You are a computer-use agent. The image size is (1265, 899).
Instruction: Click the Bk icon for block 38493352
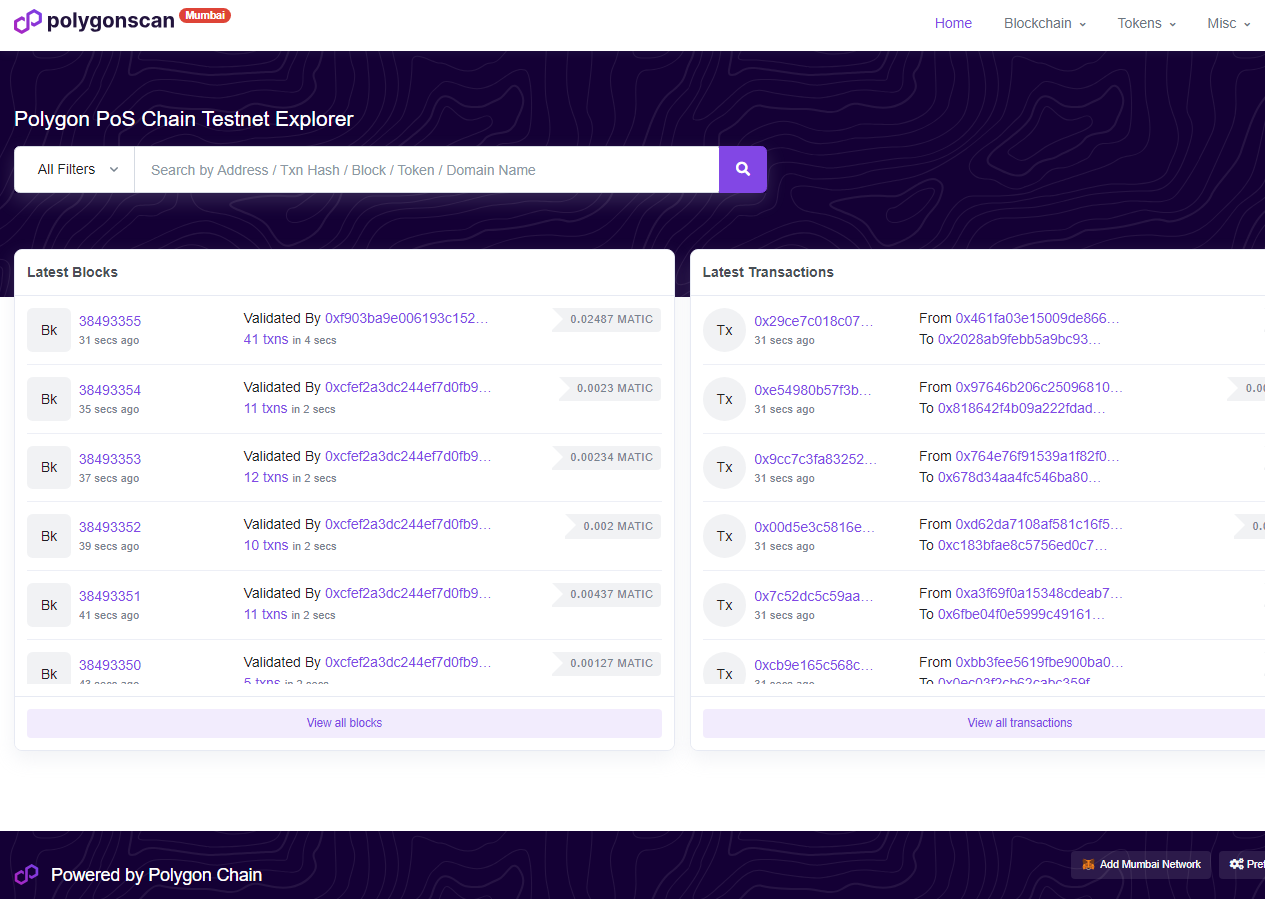pyautogui.click(x=49, y=536)
